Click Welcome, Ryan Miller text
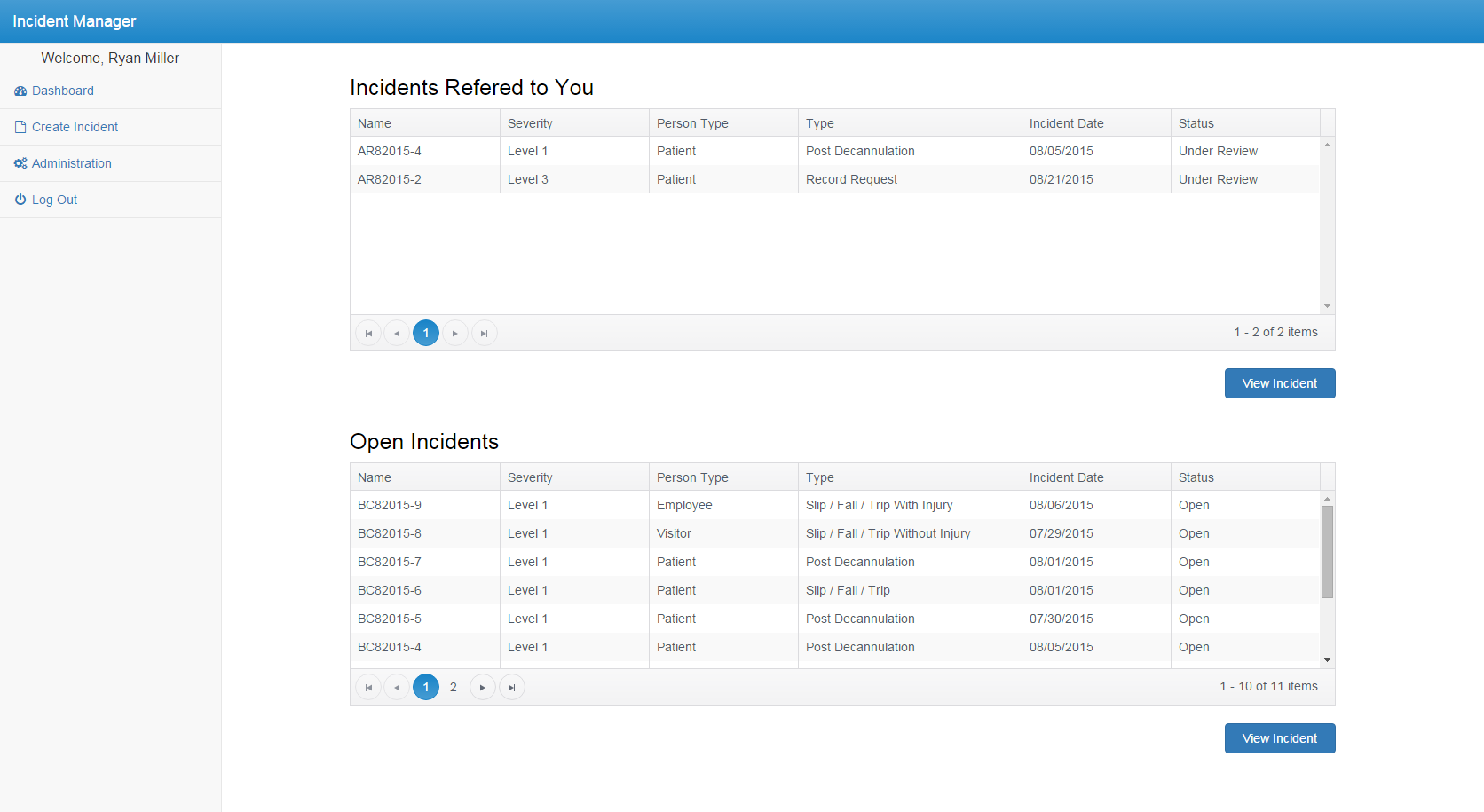Screen dimensions: 1484x812 [x=110, y=58]
